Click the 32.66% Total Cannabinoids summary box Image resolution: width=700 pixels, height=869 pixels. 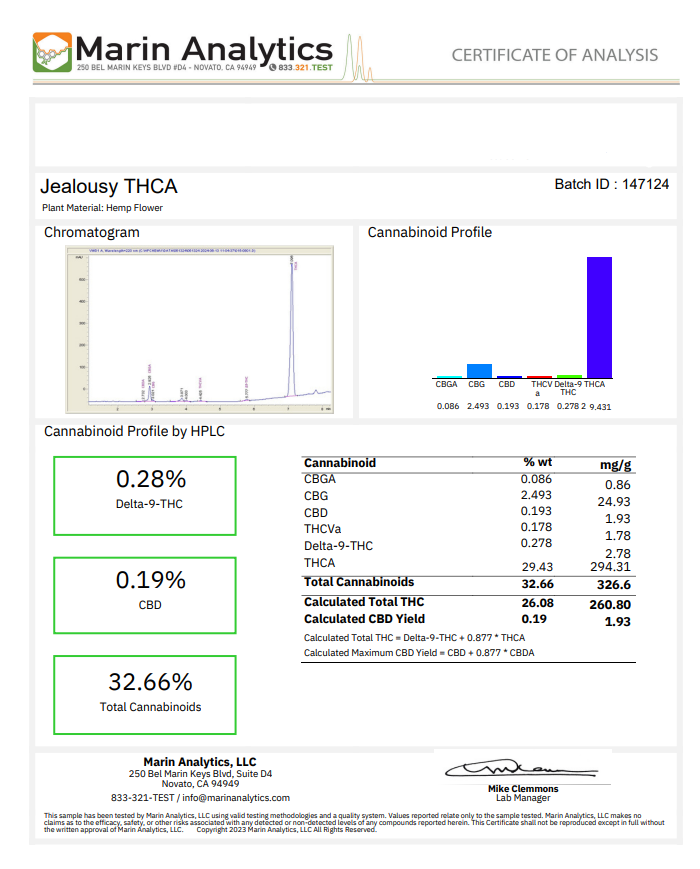[145, 695]
